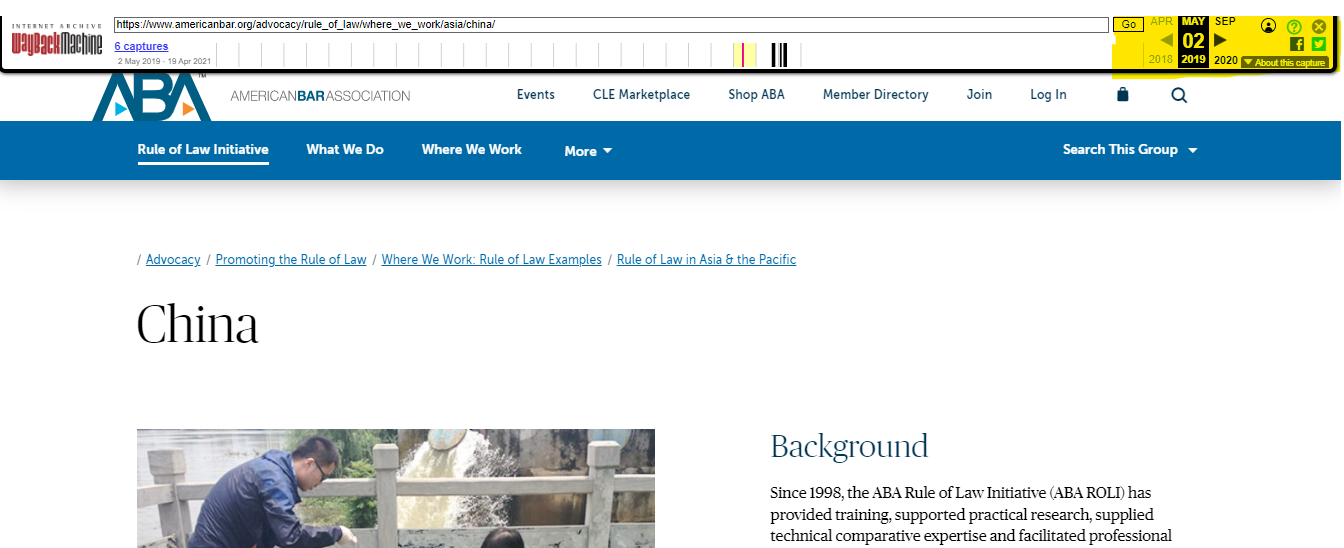This screenshot has width=1344, height=548.
Task: Open the More dropdown menu
Action: (588, 151)
